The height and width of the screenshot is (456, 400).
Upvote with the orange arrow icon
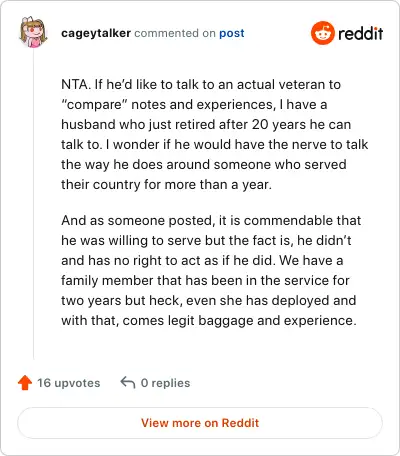[25, 383]
